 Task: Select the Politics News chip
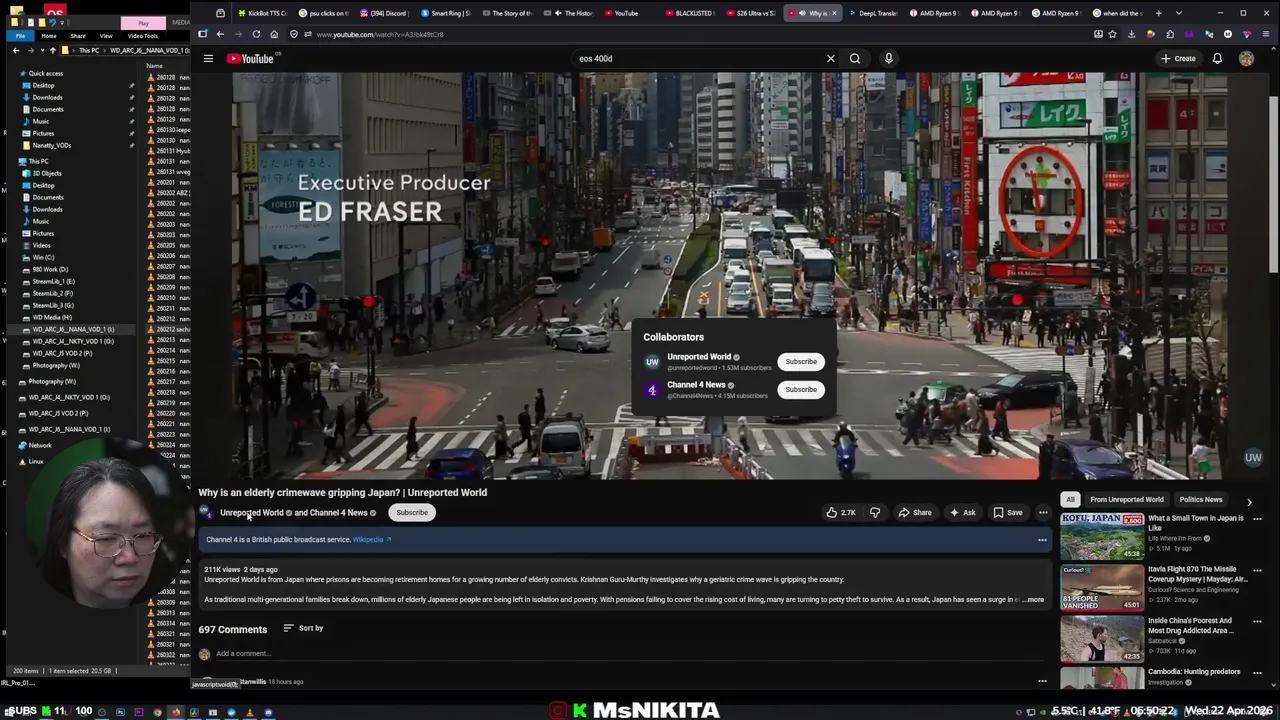(x=1201, y=500)
